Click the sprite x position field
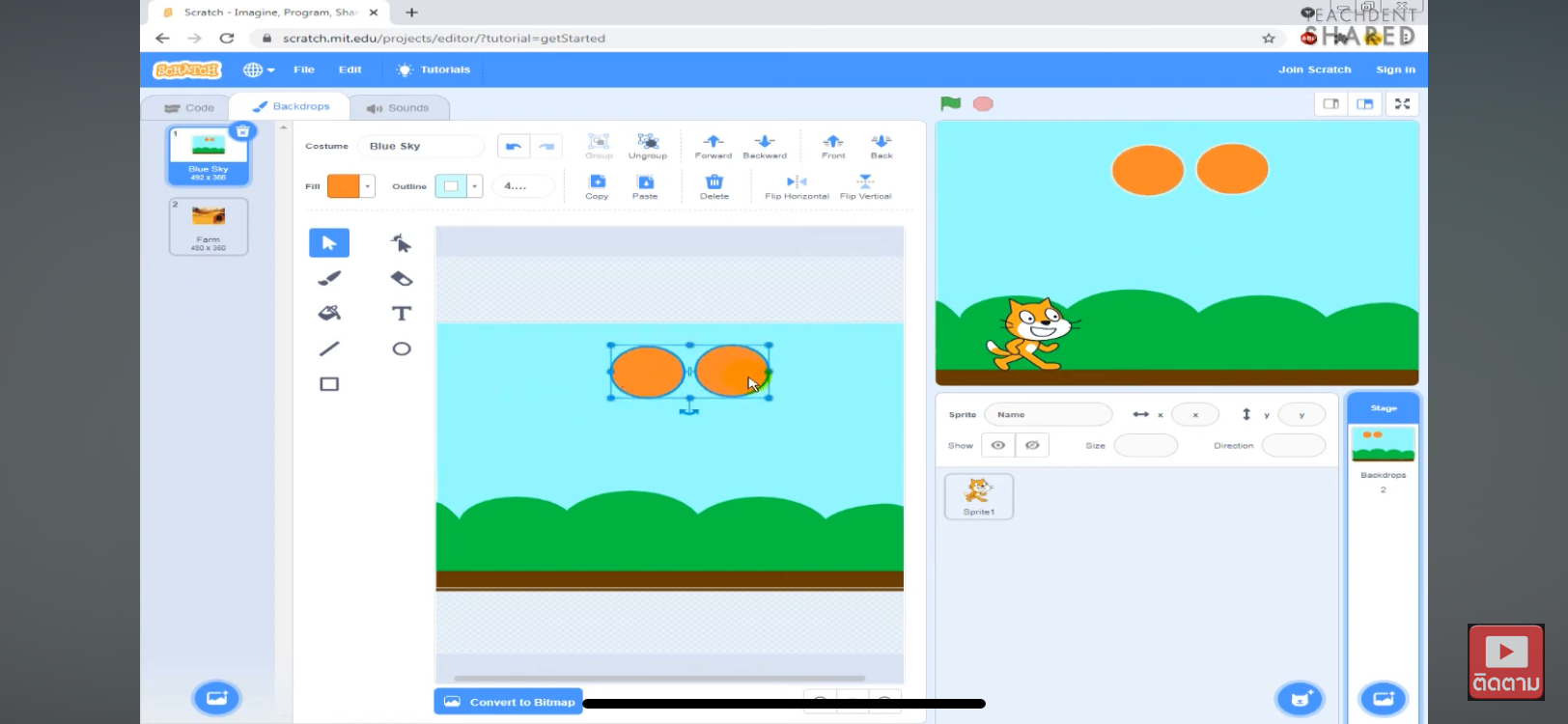 coord(1194,414)
